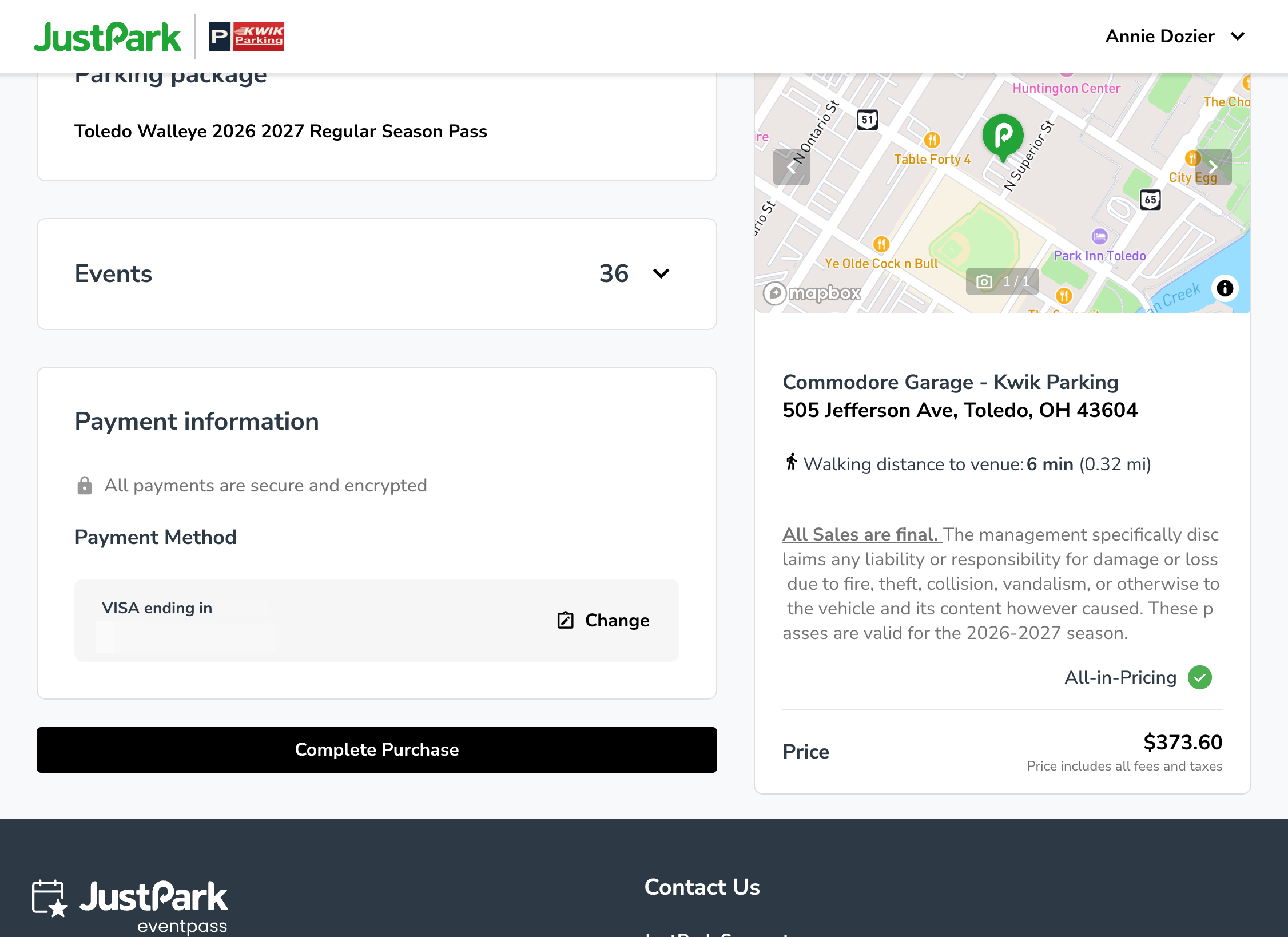This screenshot has height=937, width=1288.
Task: Click the 505 Jefferson Ave address
Action: pyautogui.click(x=960, y=410)
